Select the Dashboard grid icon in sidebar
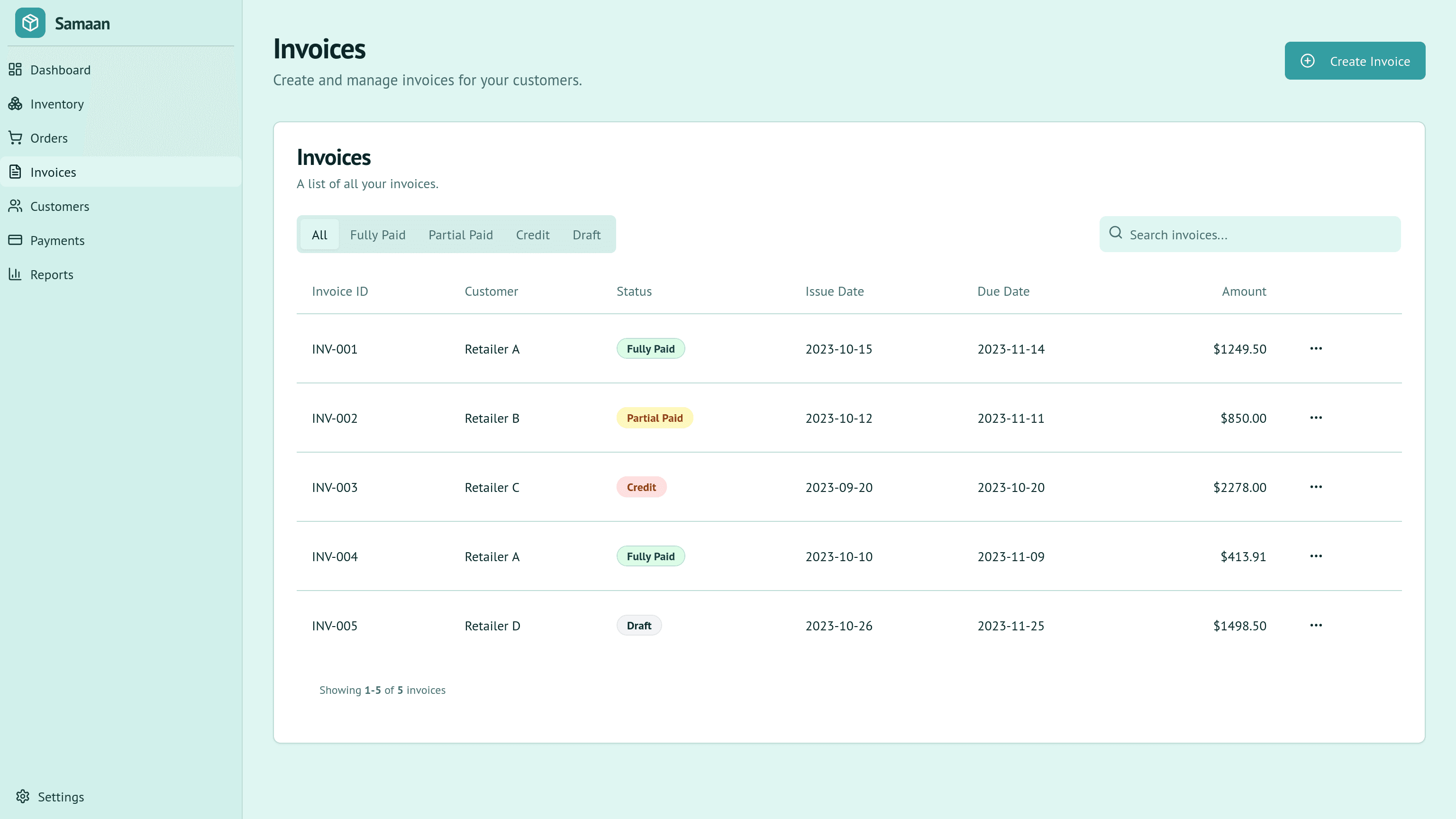 (15, 70)
